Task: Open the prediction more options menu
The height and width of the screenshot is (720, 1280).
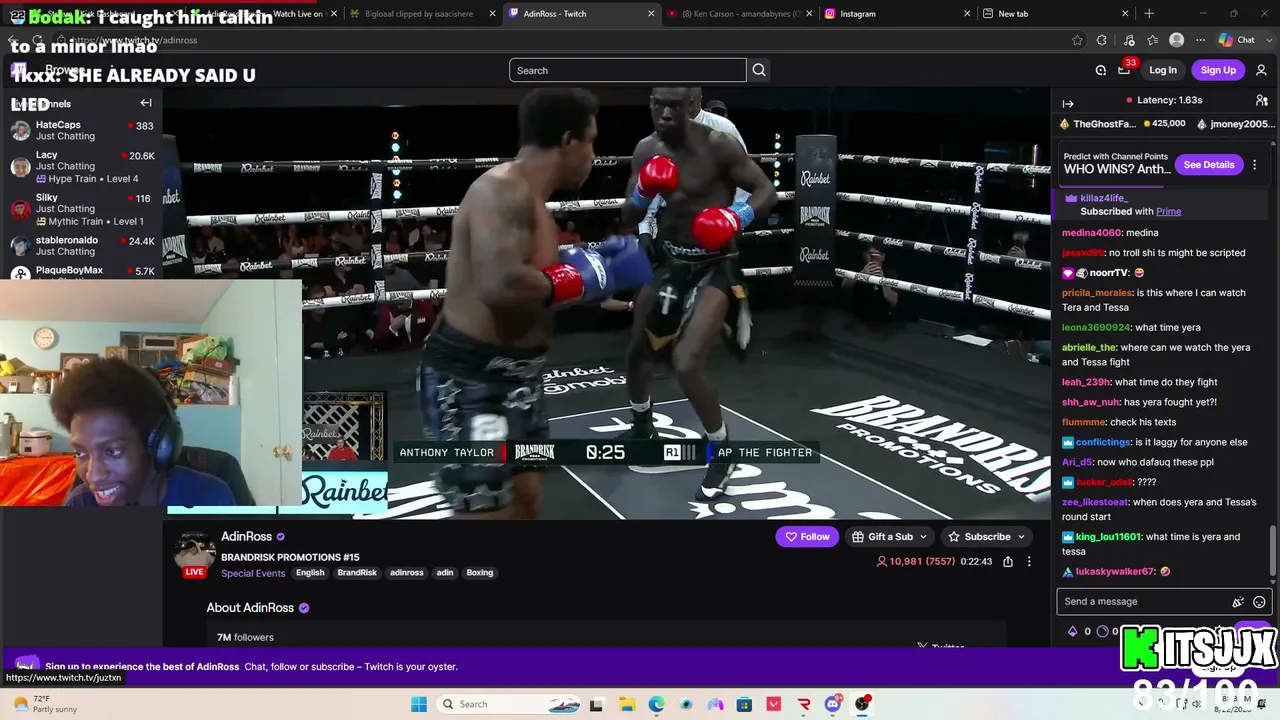Action: click(x=1254, y=165)
